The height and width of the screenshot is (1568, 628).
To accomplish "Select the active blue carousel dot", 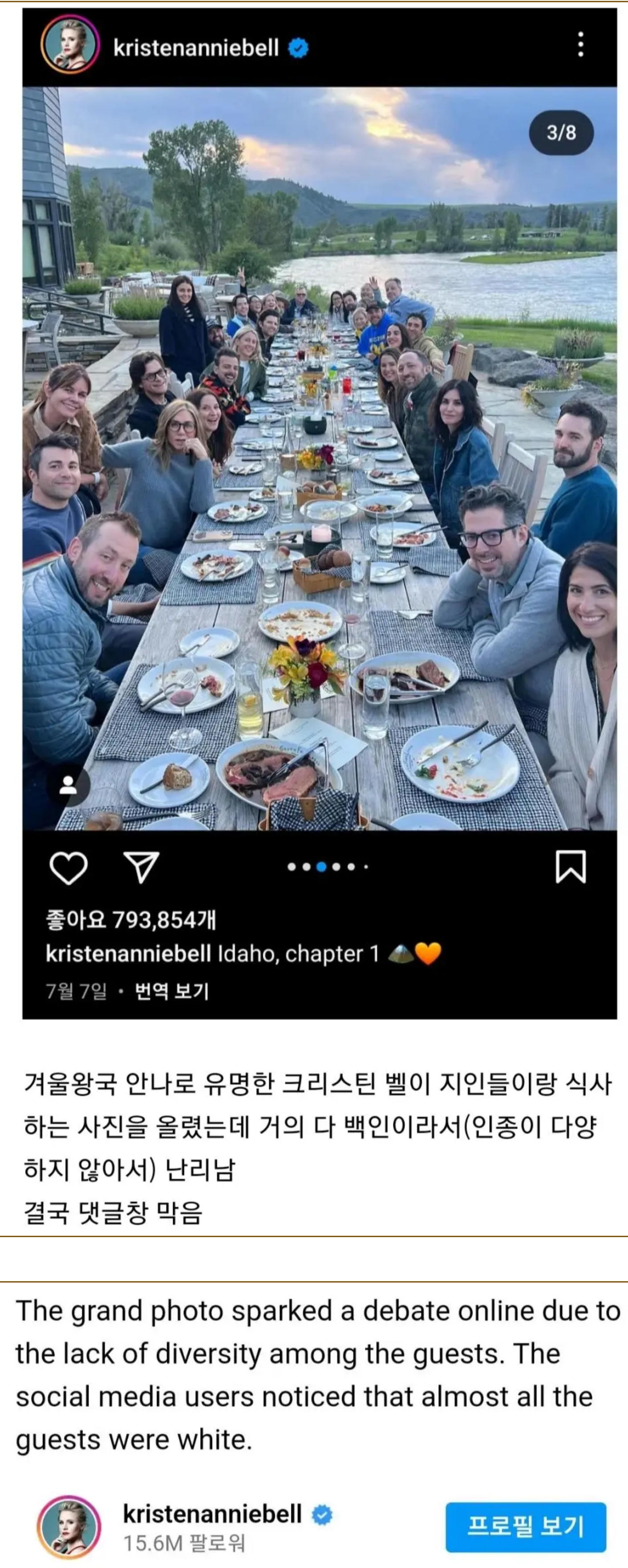I will click(321, 867).
